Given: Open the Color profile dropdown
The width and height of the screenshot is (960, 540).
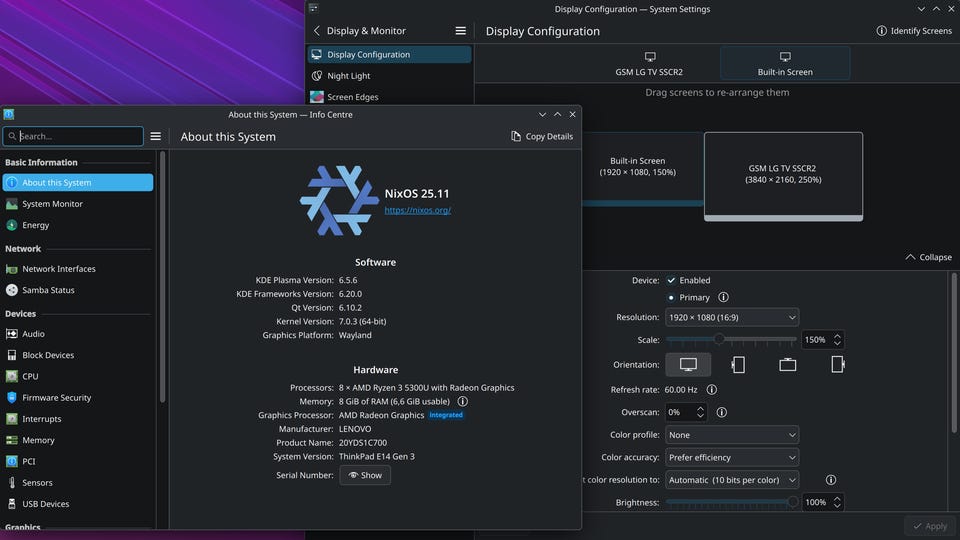Looking at the screenshot, I should pyautogui.click(x=732, y=435).
